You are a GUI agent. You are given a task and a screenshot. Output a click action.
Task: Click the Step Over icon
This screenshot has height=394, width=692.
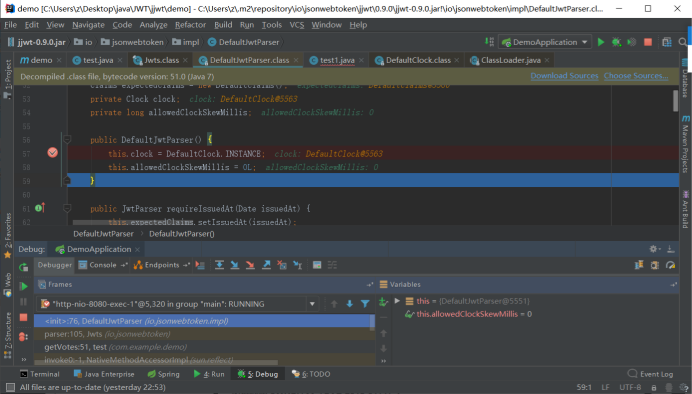click(219, 265)
